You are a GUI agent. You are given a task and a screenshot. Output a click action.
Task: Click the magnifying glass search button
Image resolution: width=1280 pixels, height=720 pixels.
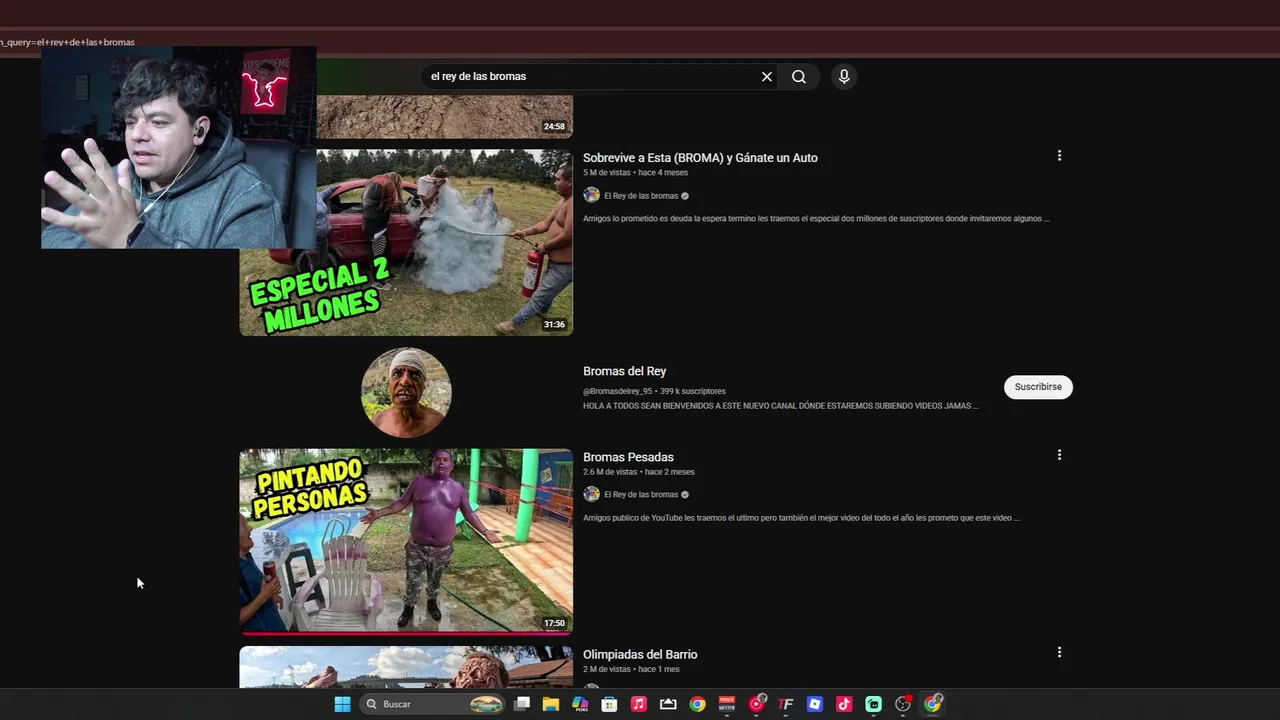799,77
